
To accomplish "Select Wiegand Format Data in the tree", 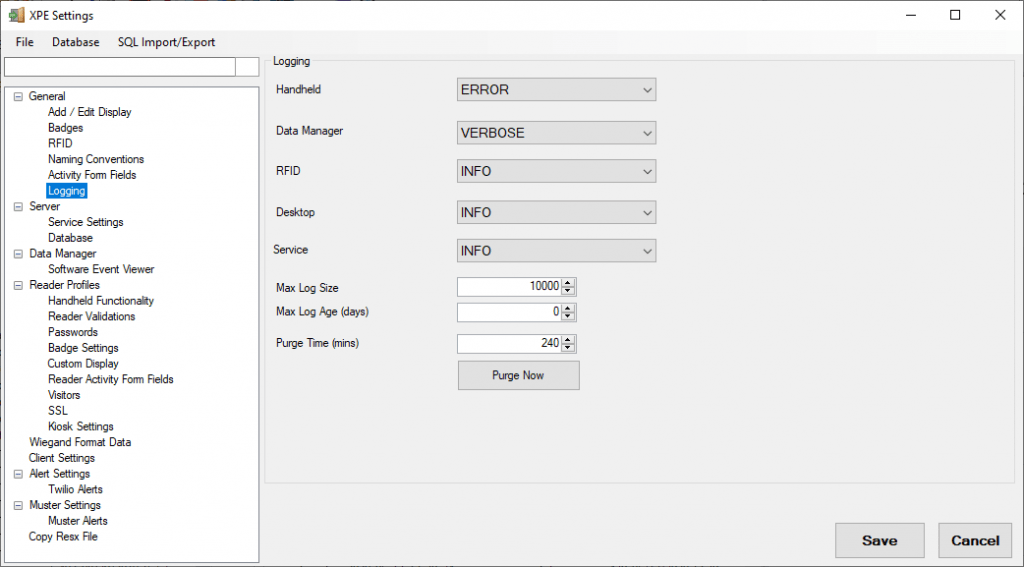I will 80,442.
